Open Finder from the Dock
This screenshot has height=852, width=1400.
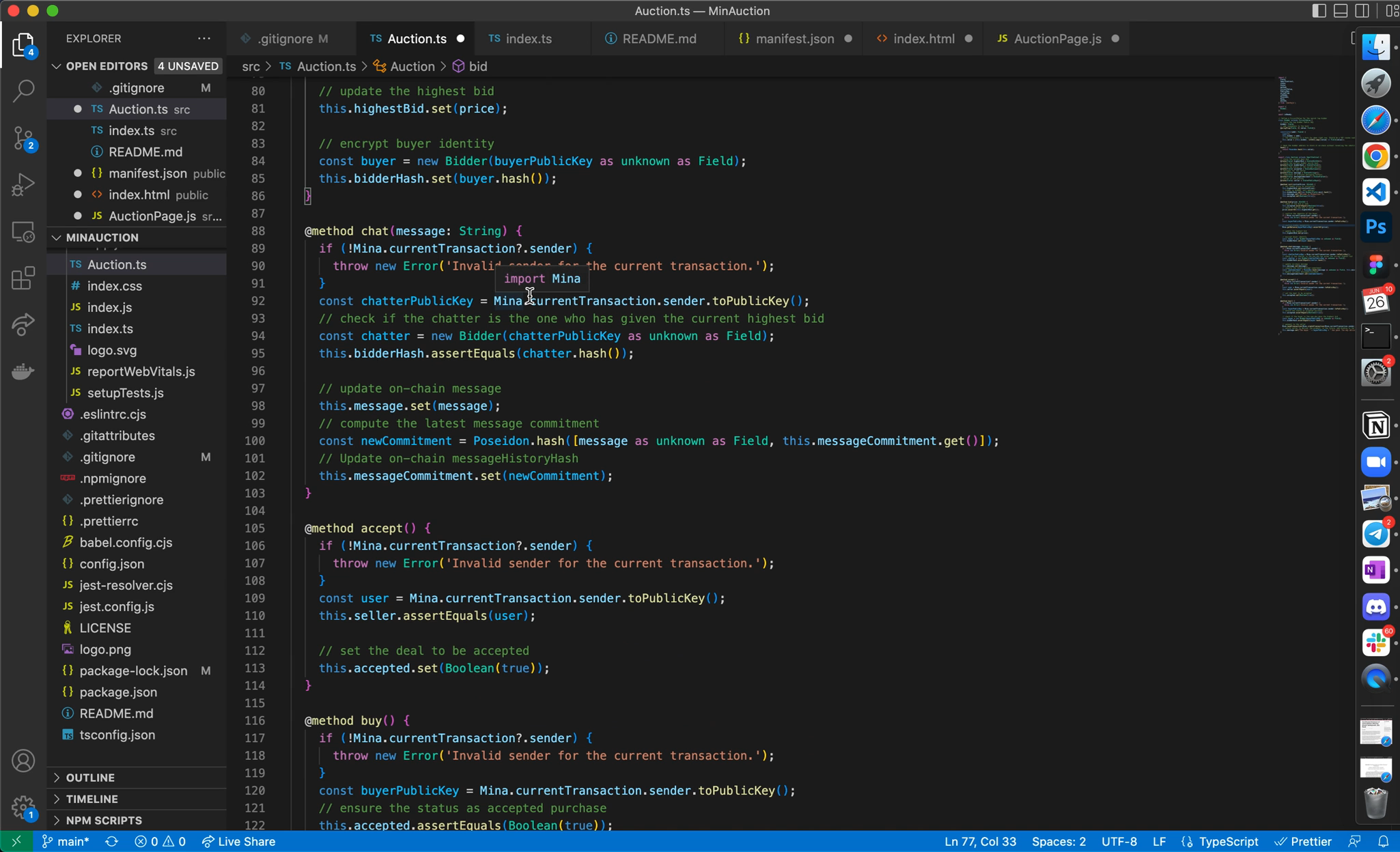coord(1375,46)
